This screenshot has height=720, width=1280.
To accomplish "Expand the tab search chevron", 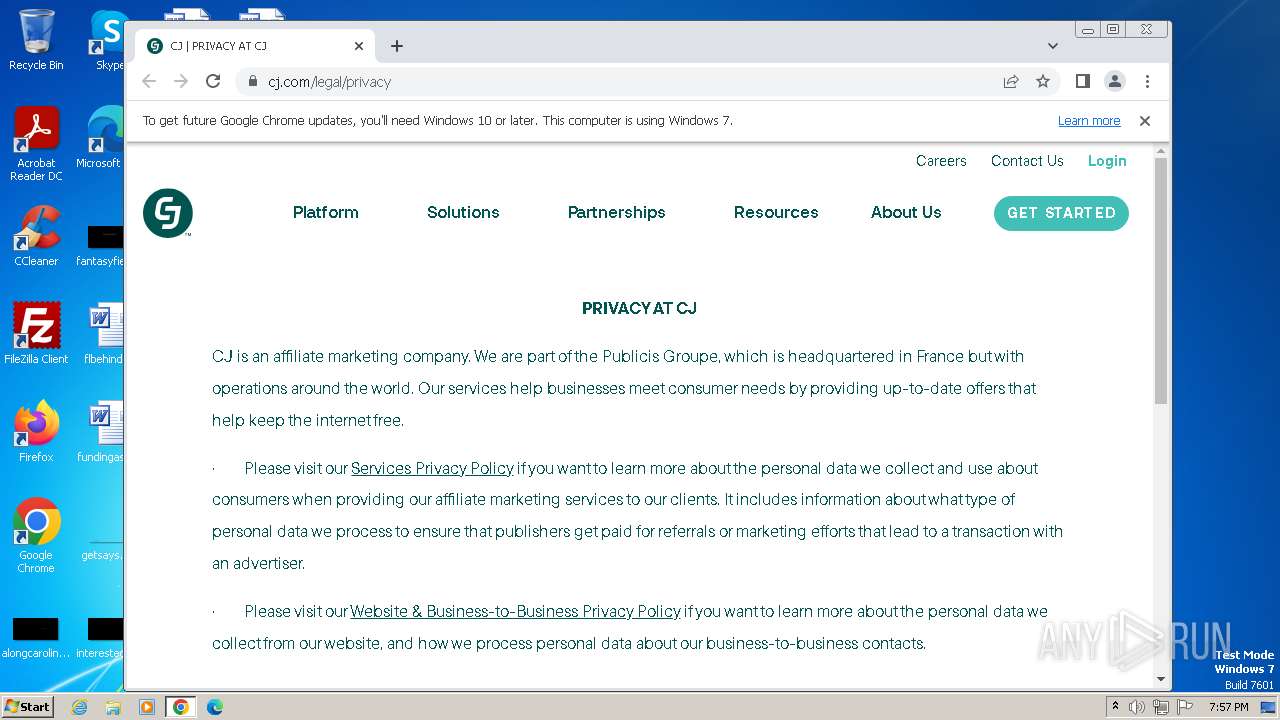I will [1053, 46].
